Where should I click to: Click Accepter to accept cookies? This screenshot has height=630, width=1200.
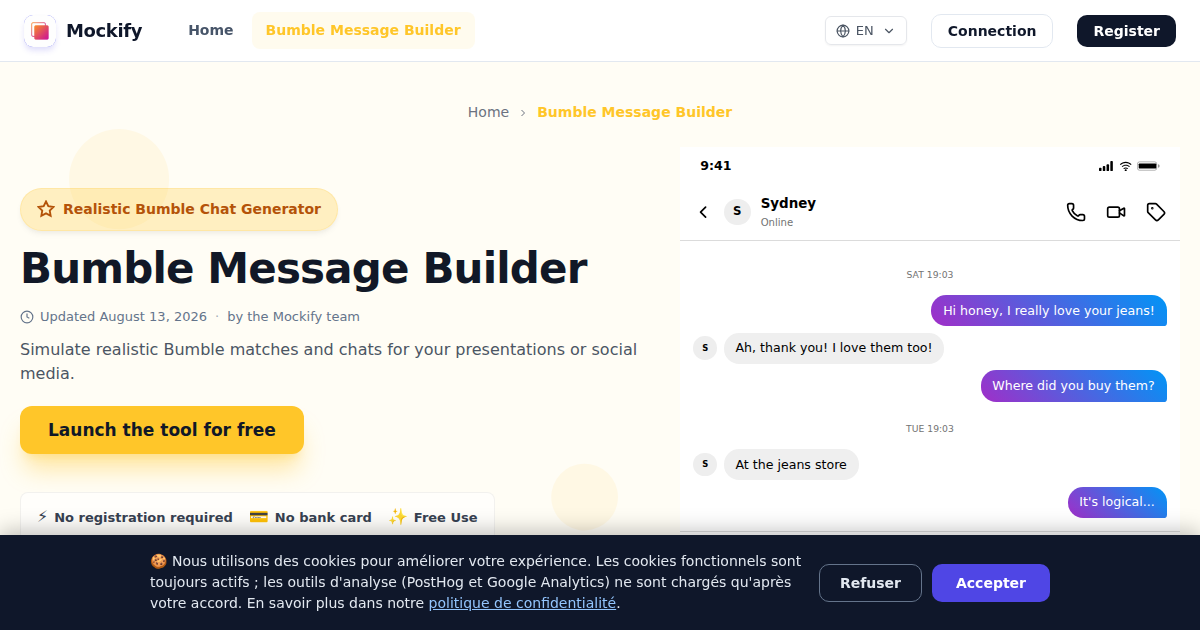tap(991, 583)
